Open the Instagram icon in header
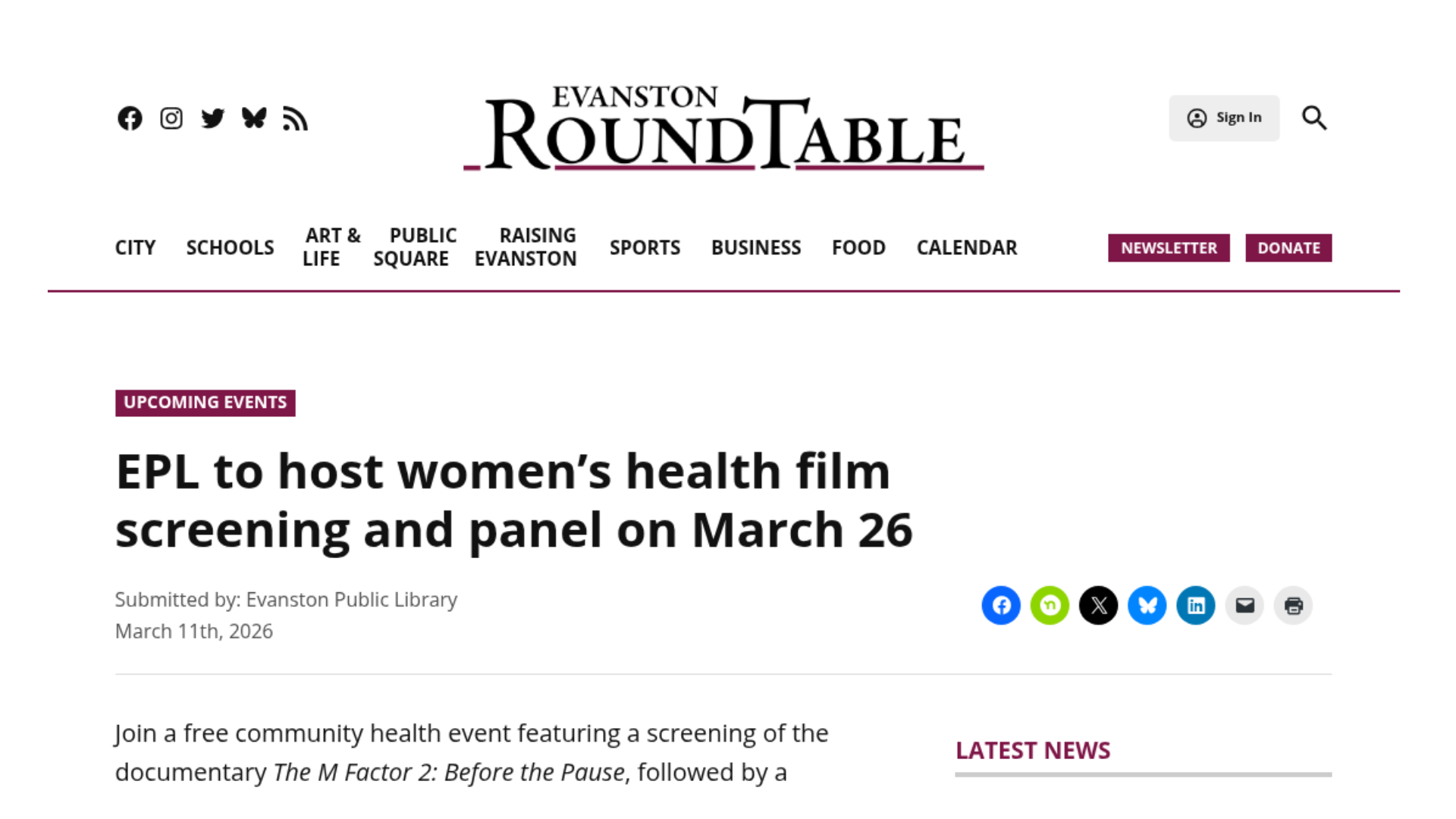The image size is (1456, 819). 171,118
